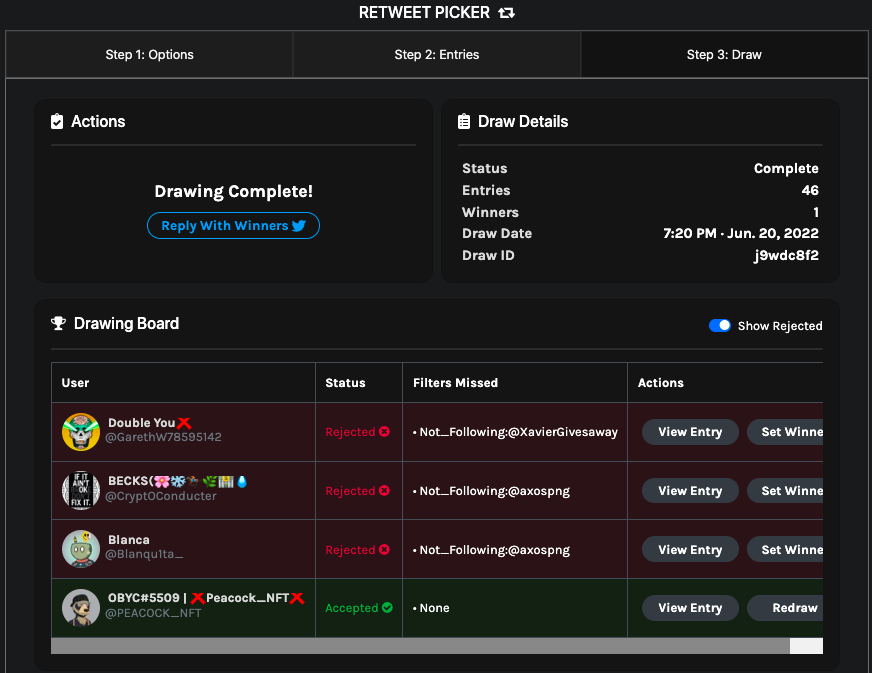Click rejected X icon in Blanca row
The image size is (872, 673).
(384, 550)
